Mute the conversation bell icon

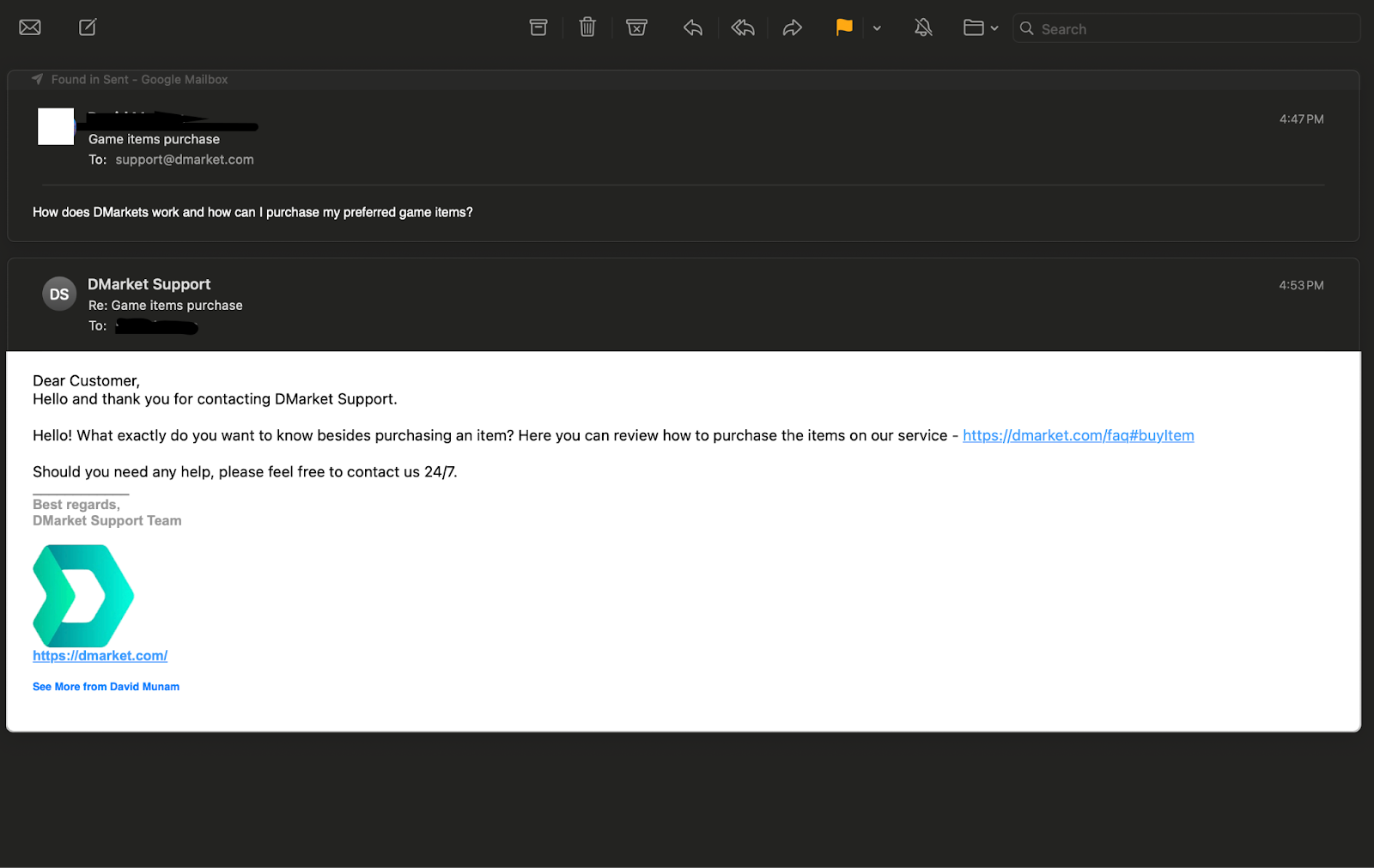[923, 27]
